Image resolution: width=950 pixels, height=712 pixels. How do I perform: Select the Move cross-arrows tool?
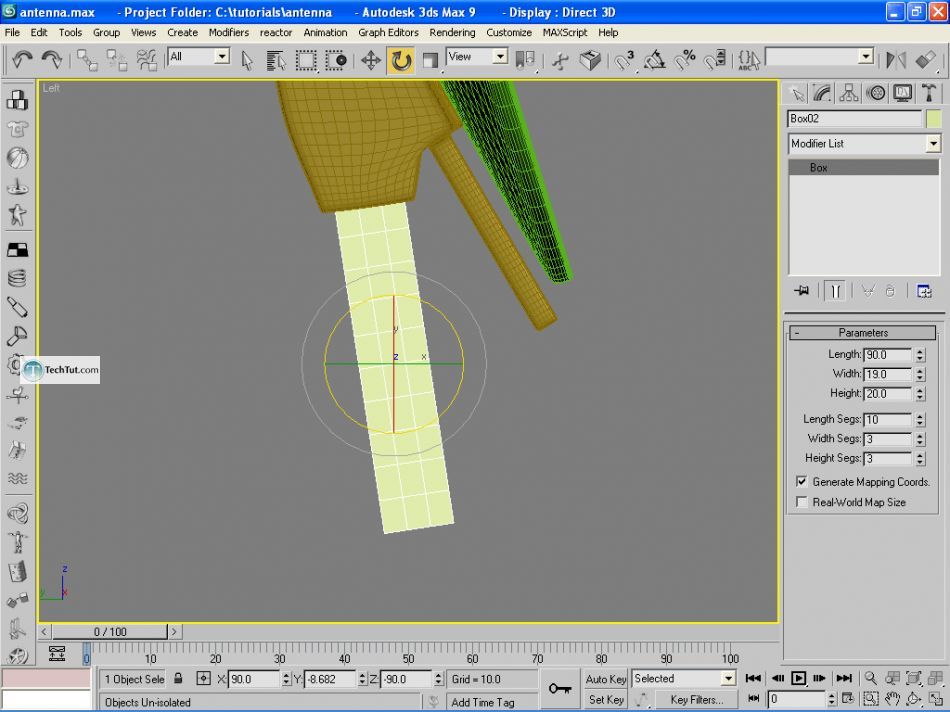click(370, 60)
